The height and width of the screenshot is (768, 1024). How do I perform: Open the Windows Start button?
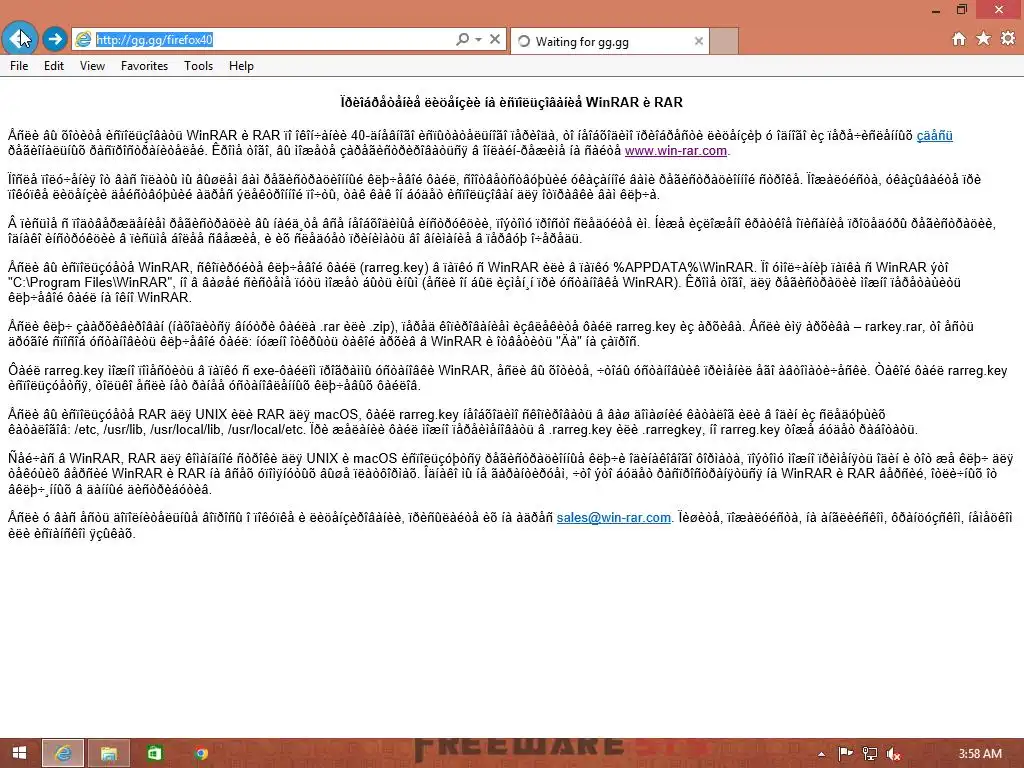(20, 753)
